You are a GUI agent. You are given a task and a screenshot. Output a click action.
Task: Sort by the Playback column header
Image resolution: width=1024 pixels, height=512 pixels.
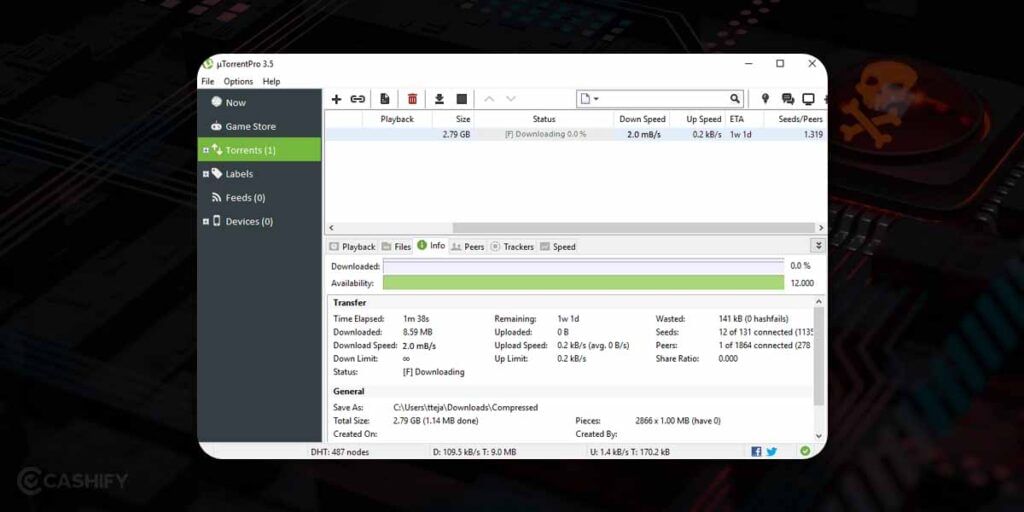point(397,119)
